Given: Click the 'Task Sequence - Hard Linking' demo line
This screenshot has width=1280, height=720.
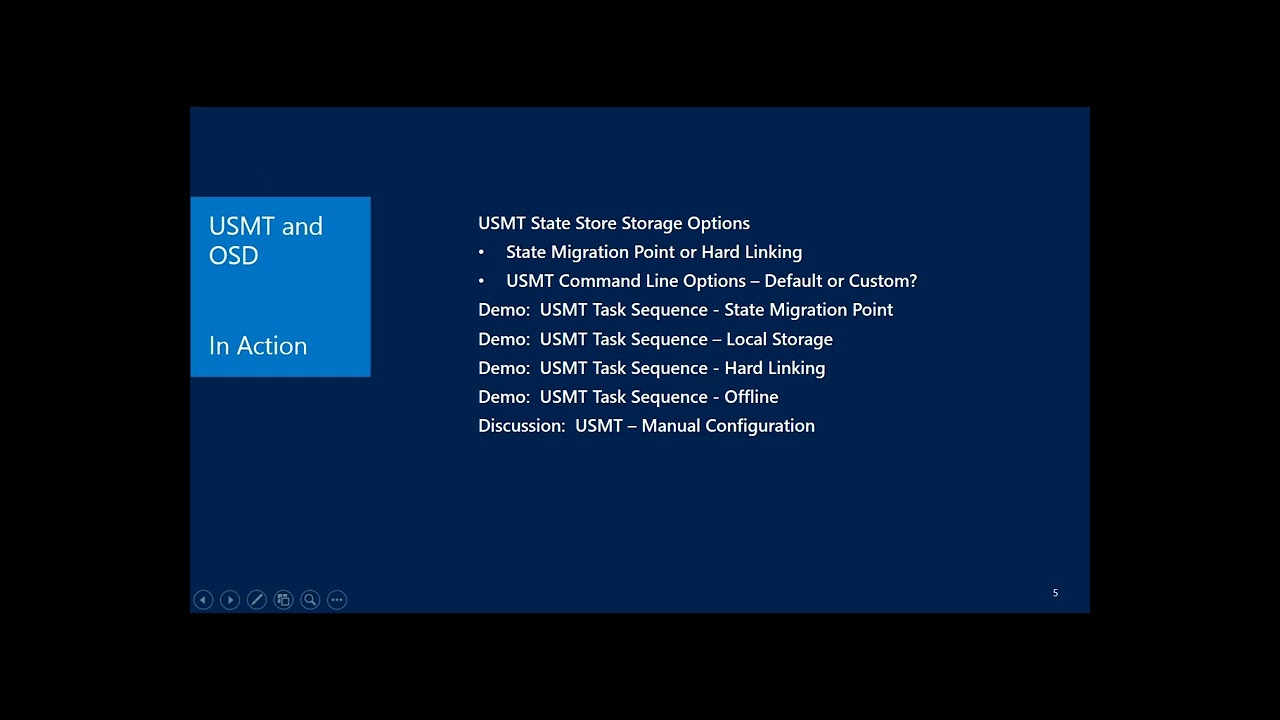Looking at the screenshot, I should coord(652,368).
